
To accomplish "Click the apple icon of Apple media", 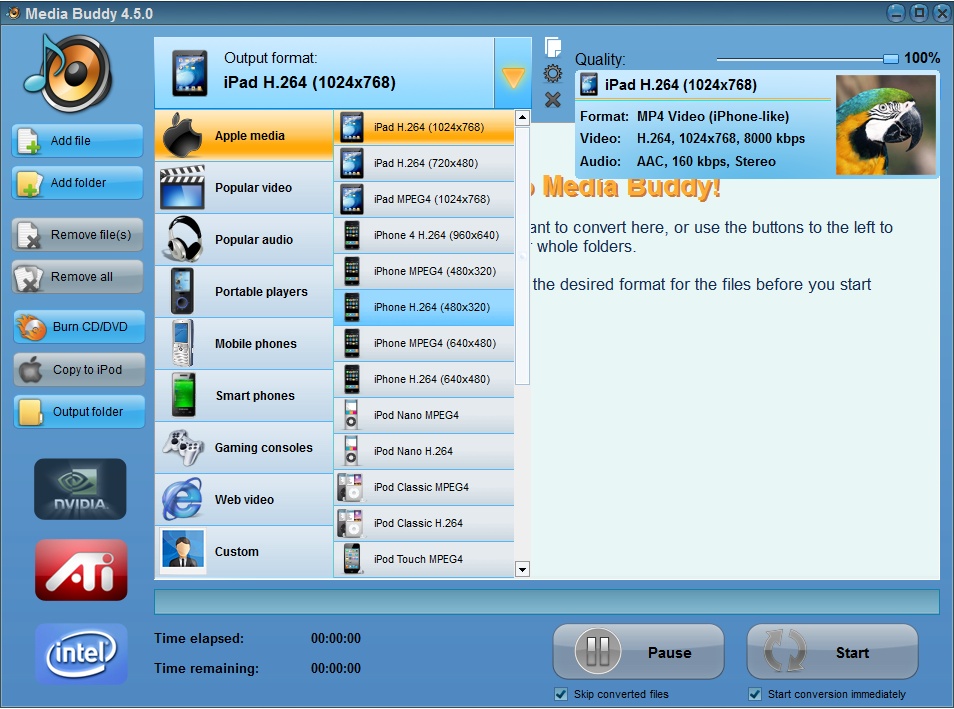I will point(182,135).
